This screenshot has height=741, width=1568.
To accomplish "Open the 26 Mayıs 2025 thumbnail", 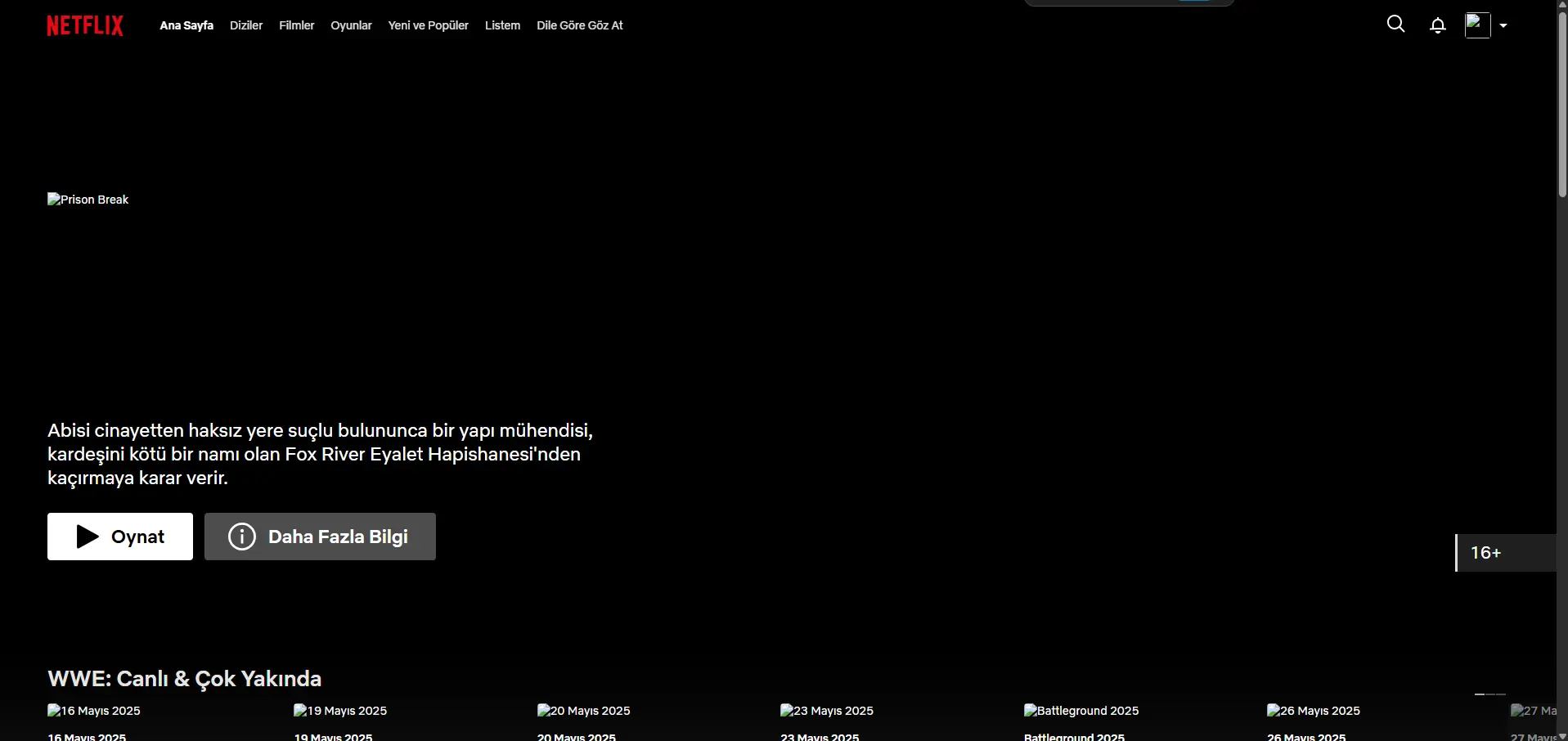I will pyautogui.click(x=1314, y=711).
